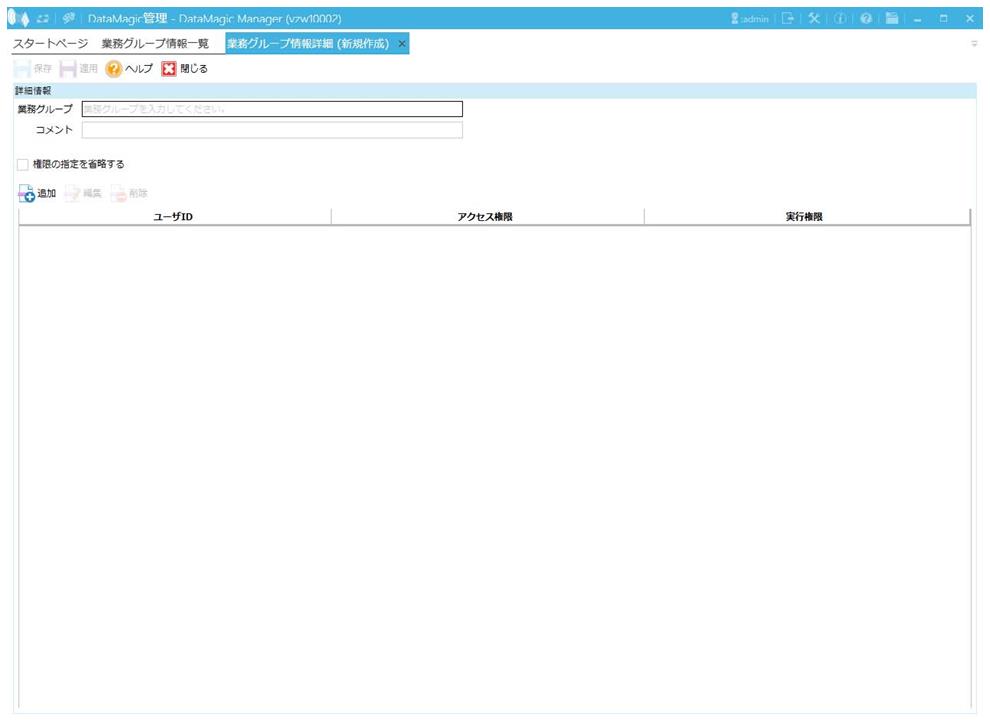Click the DataMagic logo icon at top-left
The image size is (990, 724).
(x=16, y=18)
